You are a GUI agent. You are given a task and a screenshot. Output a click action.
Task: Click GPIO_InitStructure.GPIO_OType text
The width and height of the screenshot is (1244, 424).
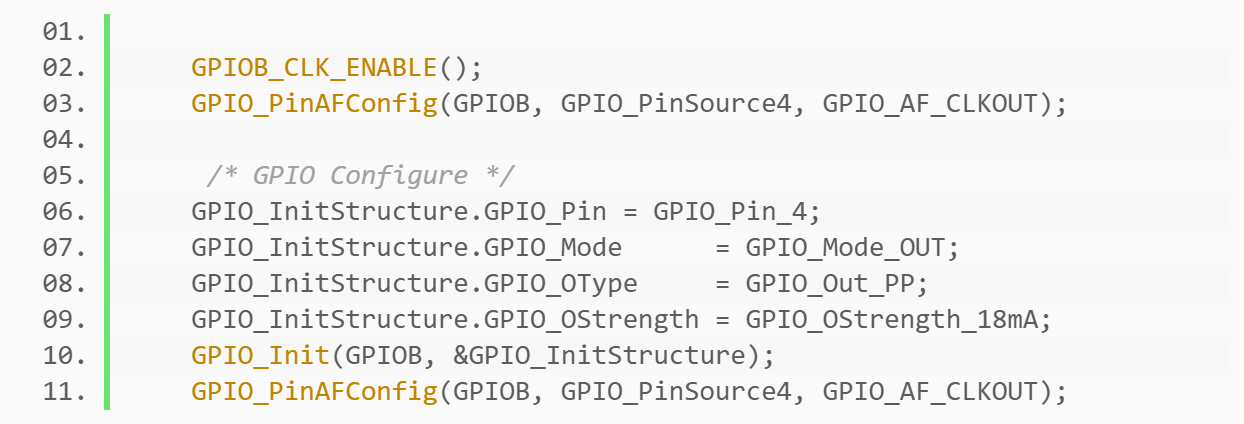point(415,284)
